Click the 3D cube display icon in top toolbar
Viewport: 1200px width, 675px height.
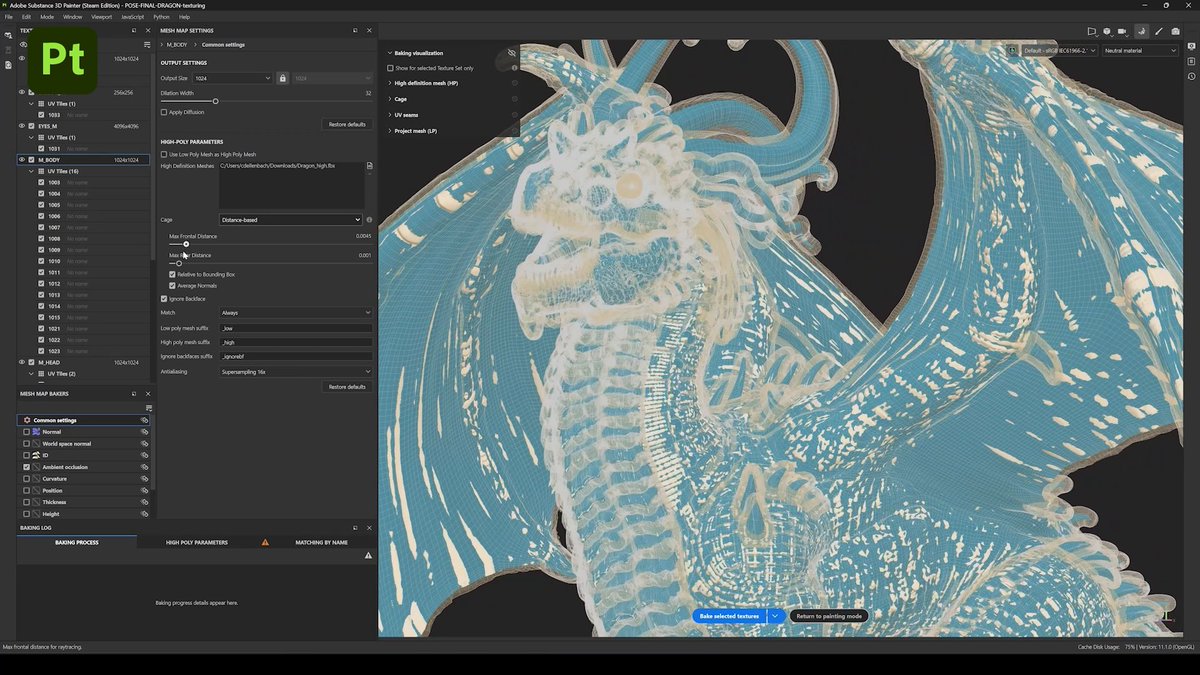point(1107,31)
